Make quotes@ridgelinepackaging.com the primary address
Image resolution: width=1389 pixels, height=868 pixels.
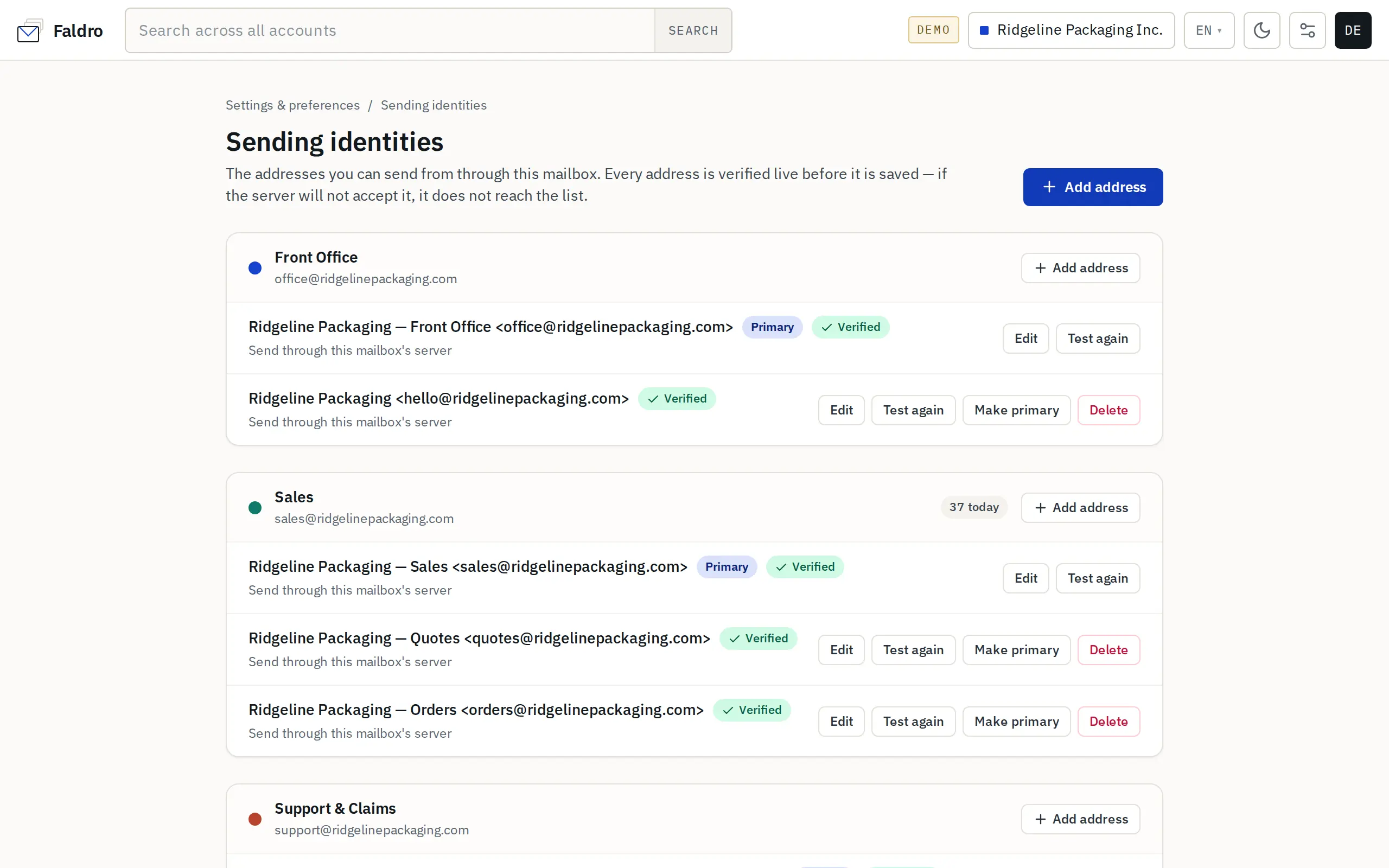point(1016,650)
